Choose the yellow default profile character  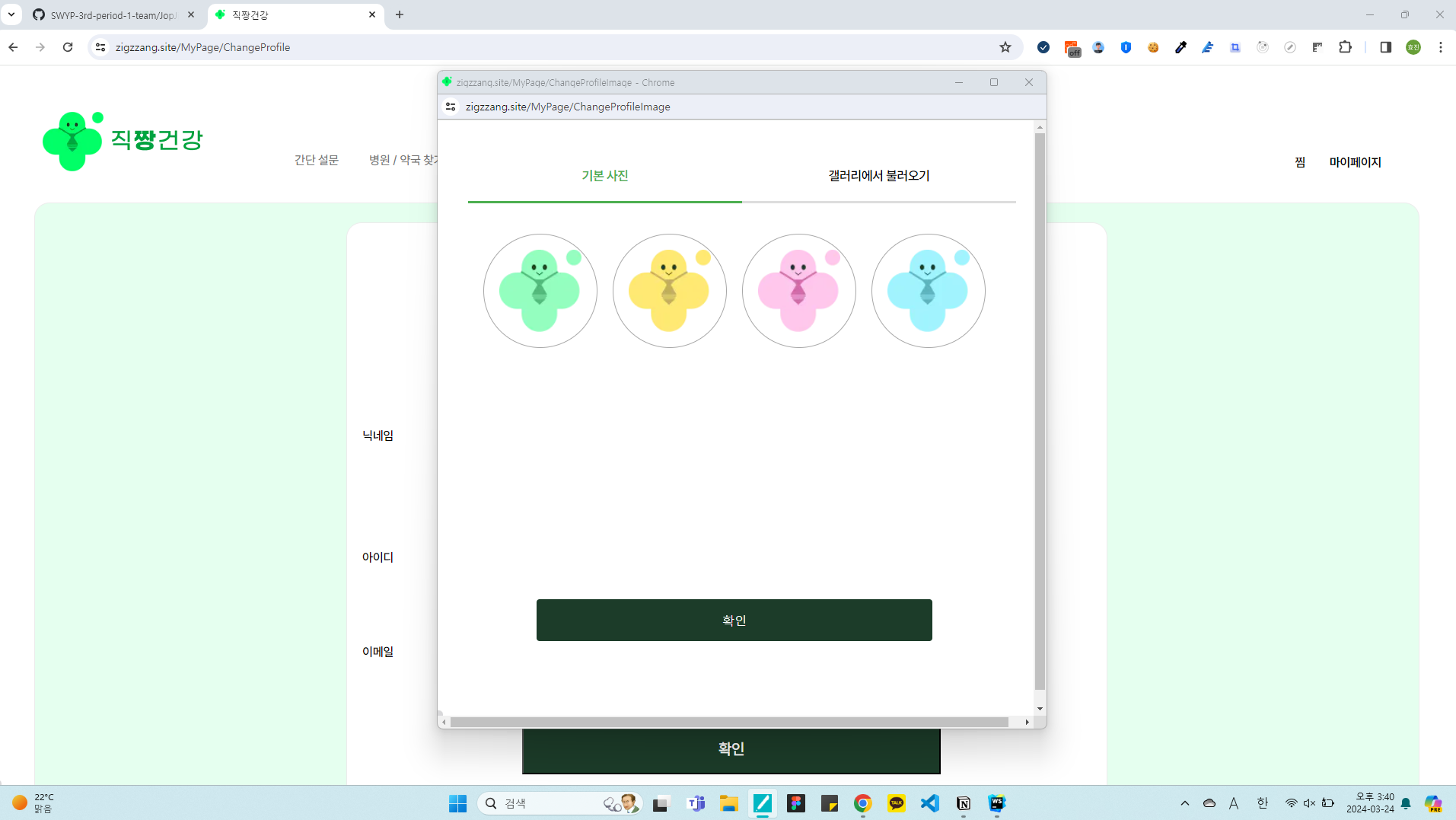[x=669, y=291]
